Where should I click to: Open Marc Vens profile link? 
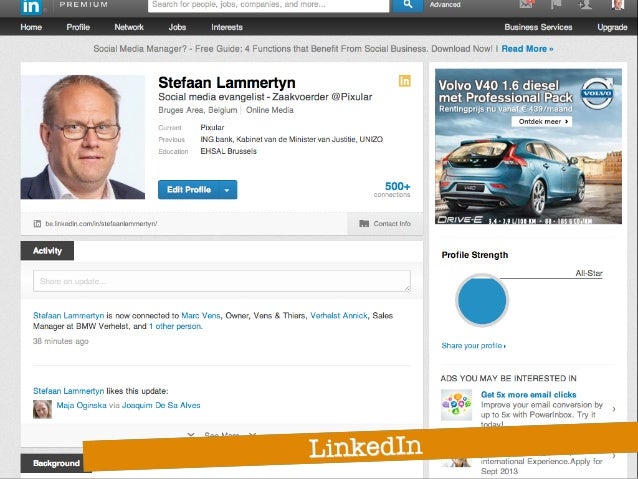[x=201, y=315]
